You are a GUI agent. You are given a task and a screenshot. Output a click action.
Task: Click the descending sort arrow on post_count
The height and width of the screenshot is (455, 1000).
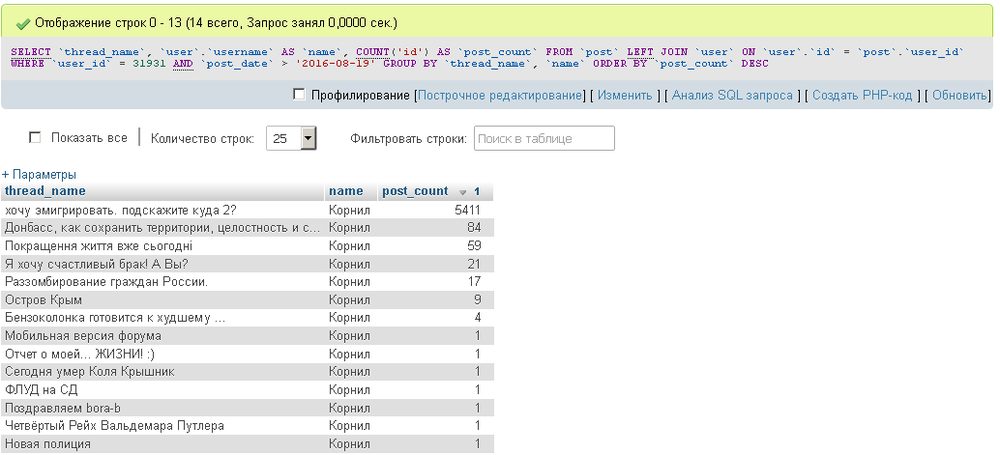[x=463, y=192]
